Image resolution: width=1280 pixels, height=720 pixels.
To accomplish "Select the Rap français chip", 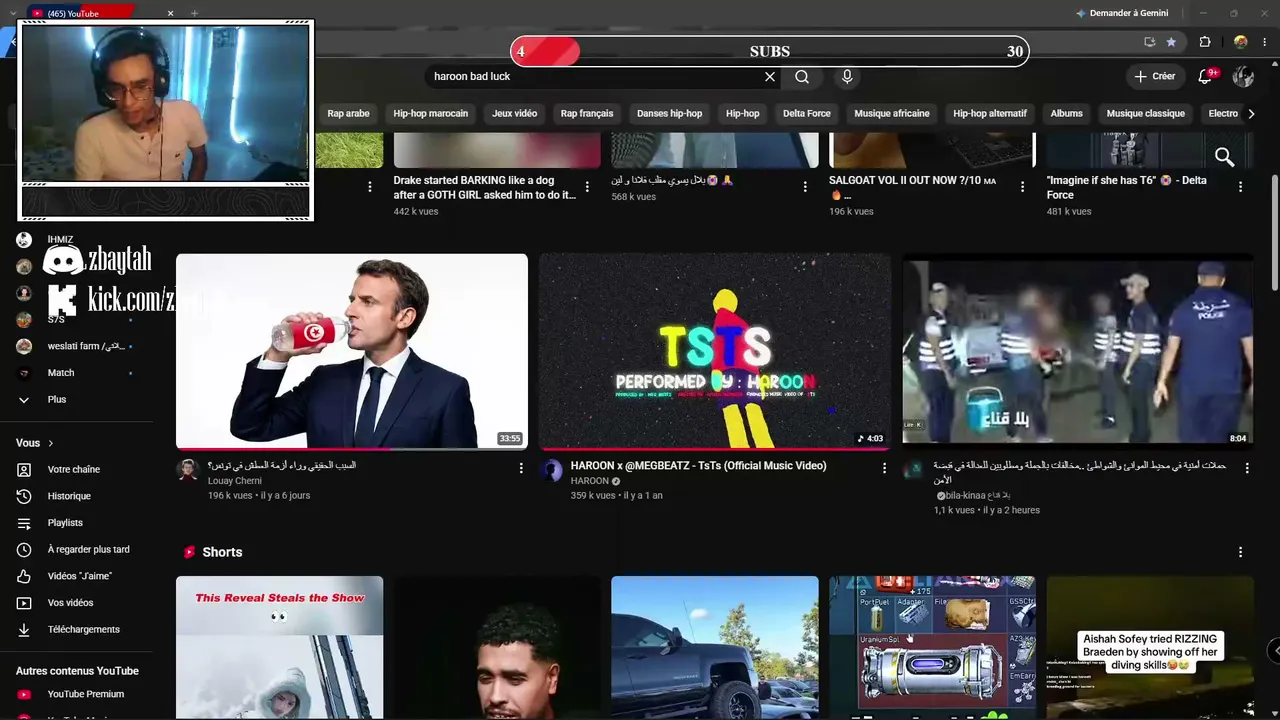I will [x=587, y=114].
